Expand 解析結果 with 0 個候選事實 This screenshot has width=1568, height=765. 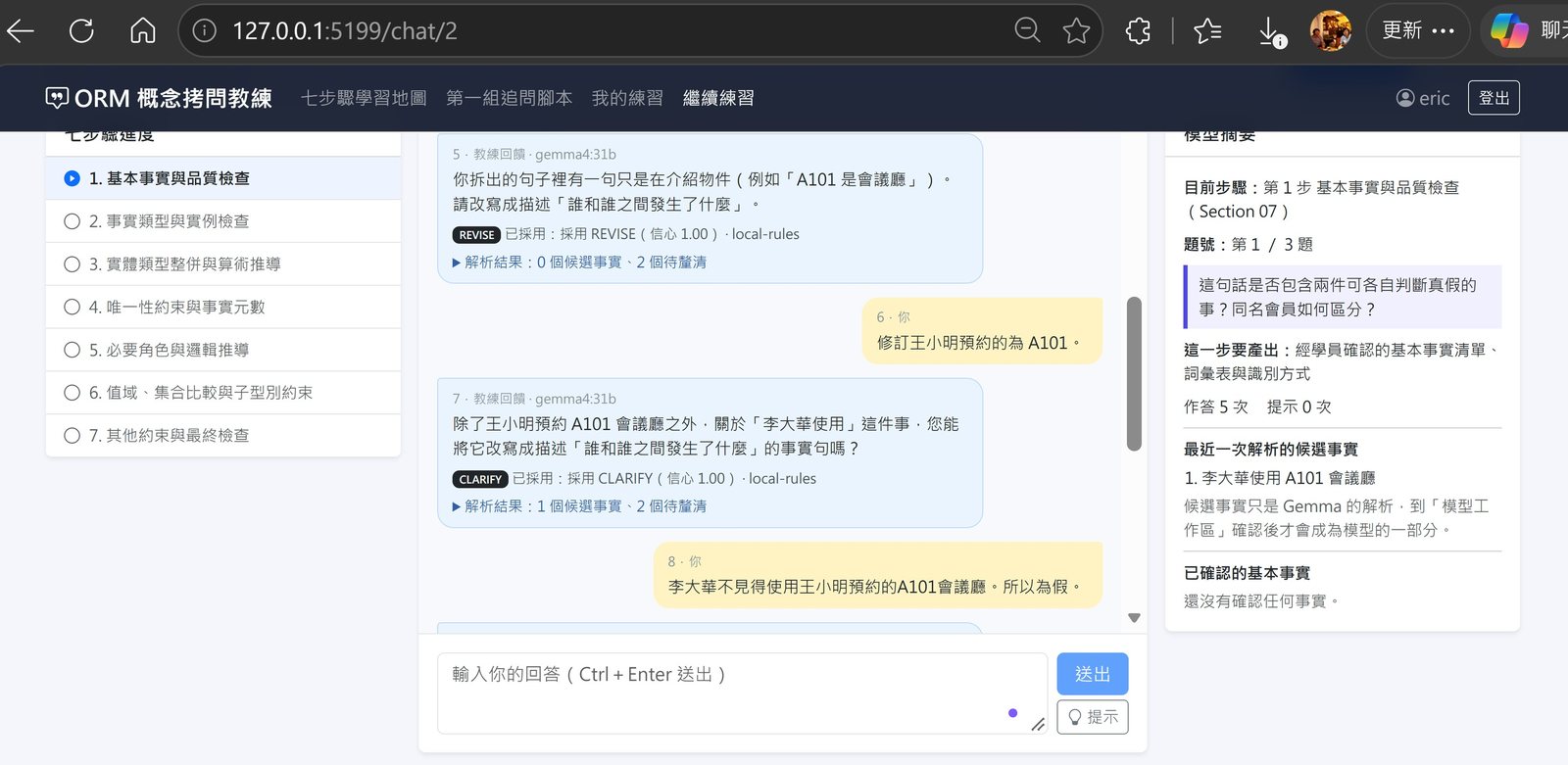[579, 263]
